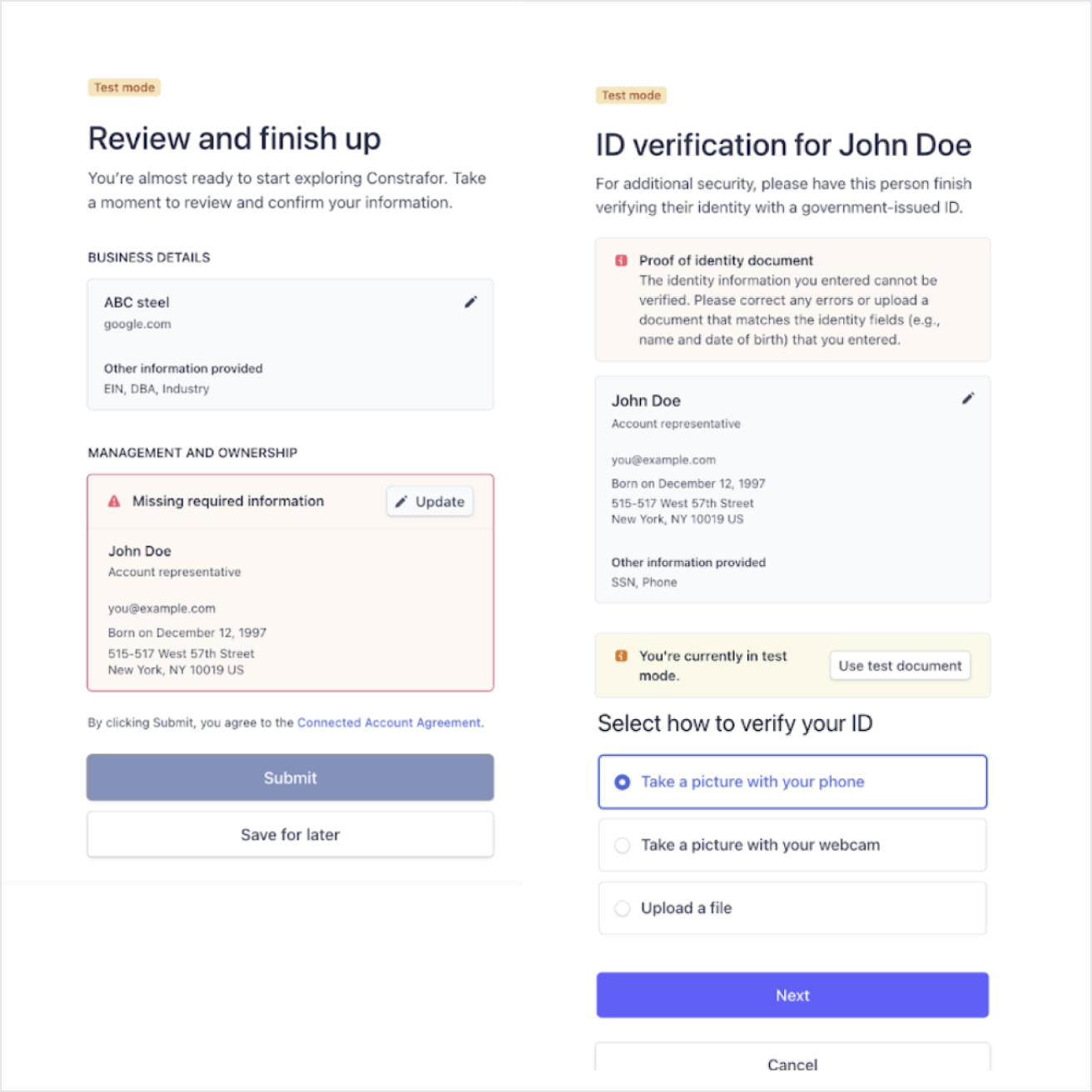Click pencil icon on John Doe verification card
The height and width of the screenshot is (1092, 1092).
(x=968, y=399)
